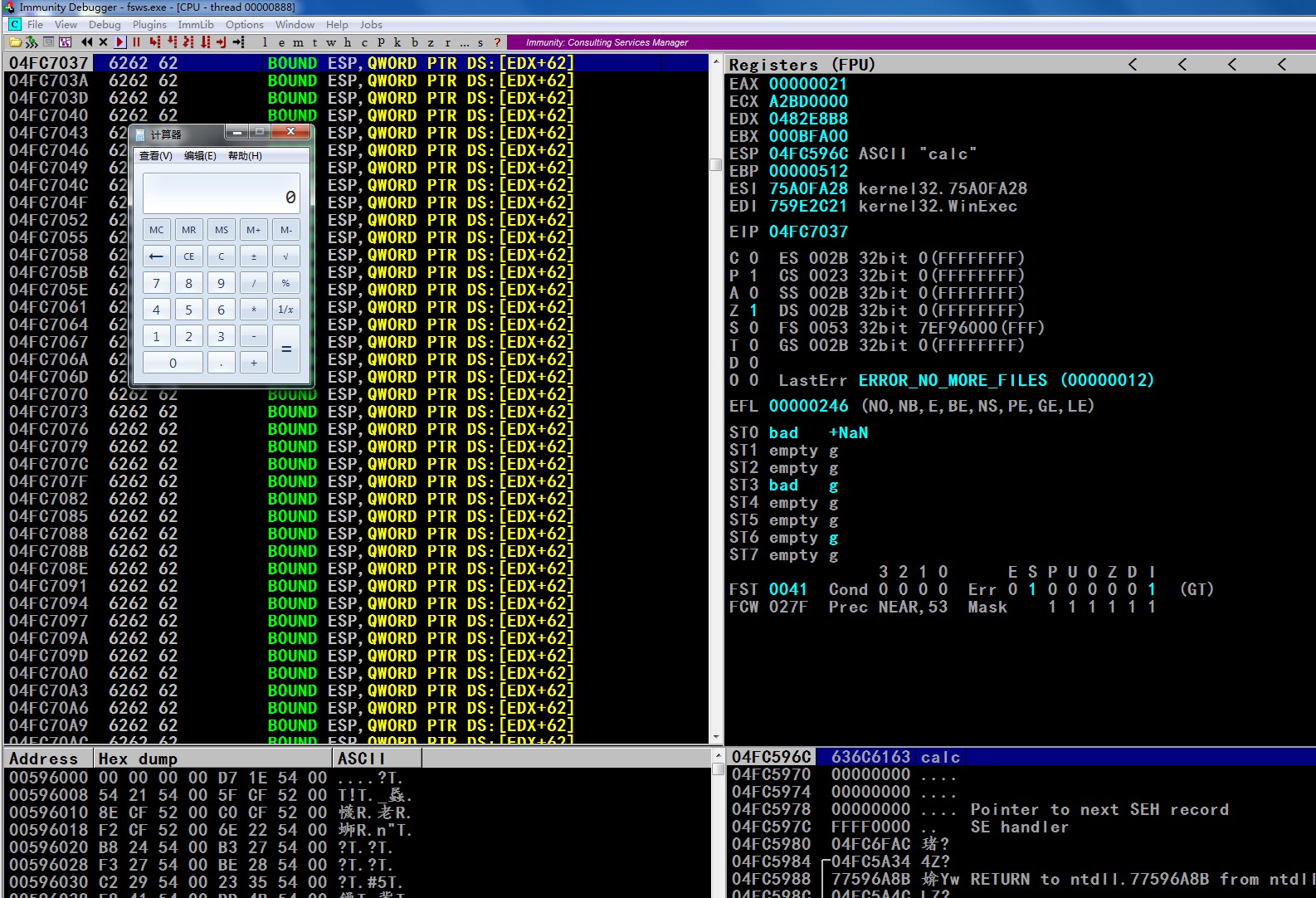
Task: Open the ImmLib menu
Action: pyautogui.click(x=196, y=24)
